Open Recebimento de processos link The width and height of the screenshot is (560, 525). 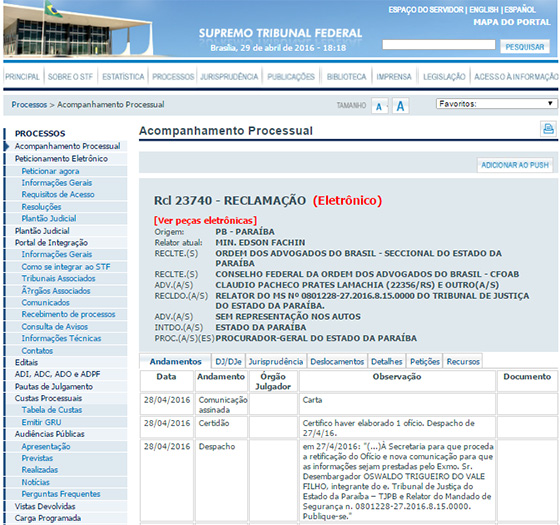(68, 314)
